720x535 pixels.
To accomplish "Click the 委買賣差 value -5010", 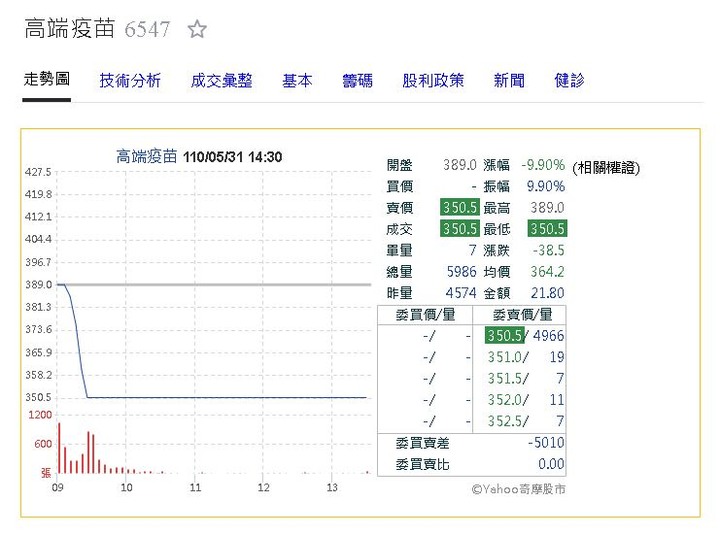I will tap(546, 443).
